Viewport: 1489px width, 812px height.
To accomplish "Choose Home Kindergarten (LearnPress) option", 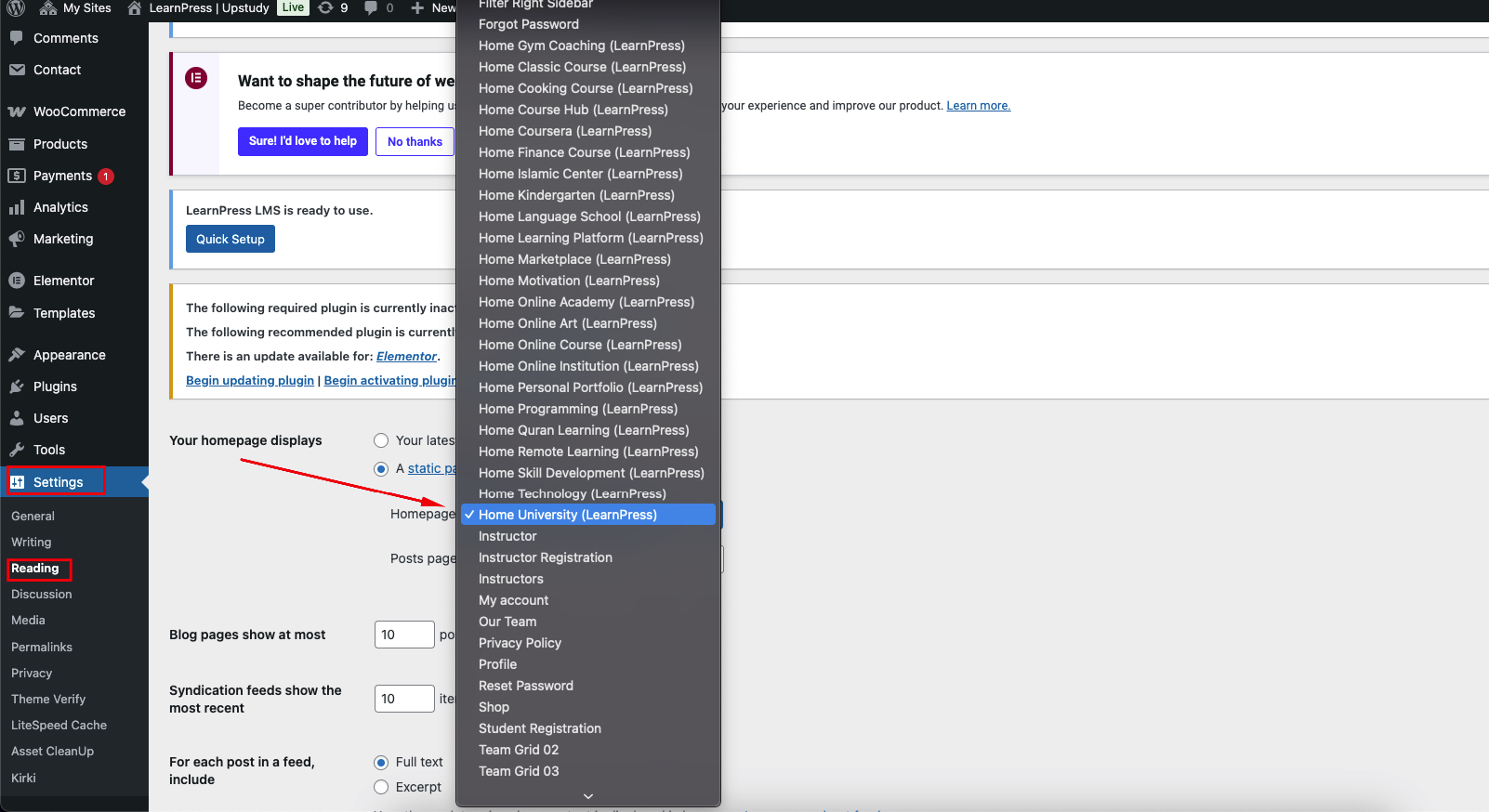I will point(589,195).
